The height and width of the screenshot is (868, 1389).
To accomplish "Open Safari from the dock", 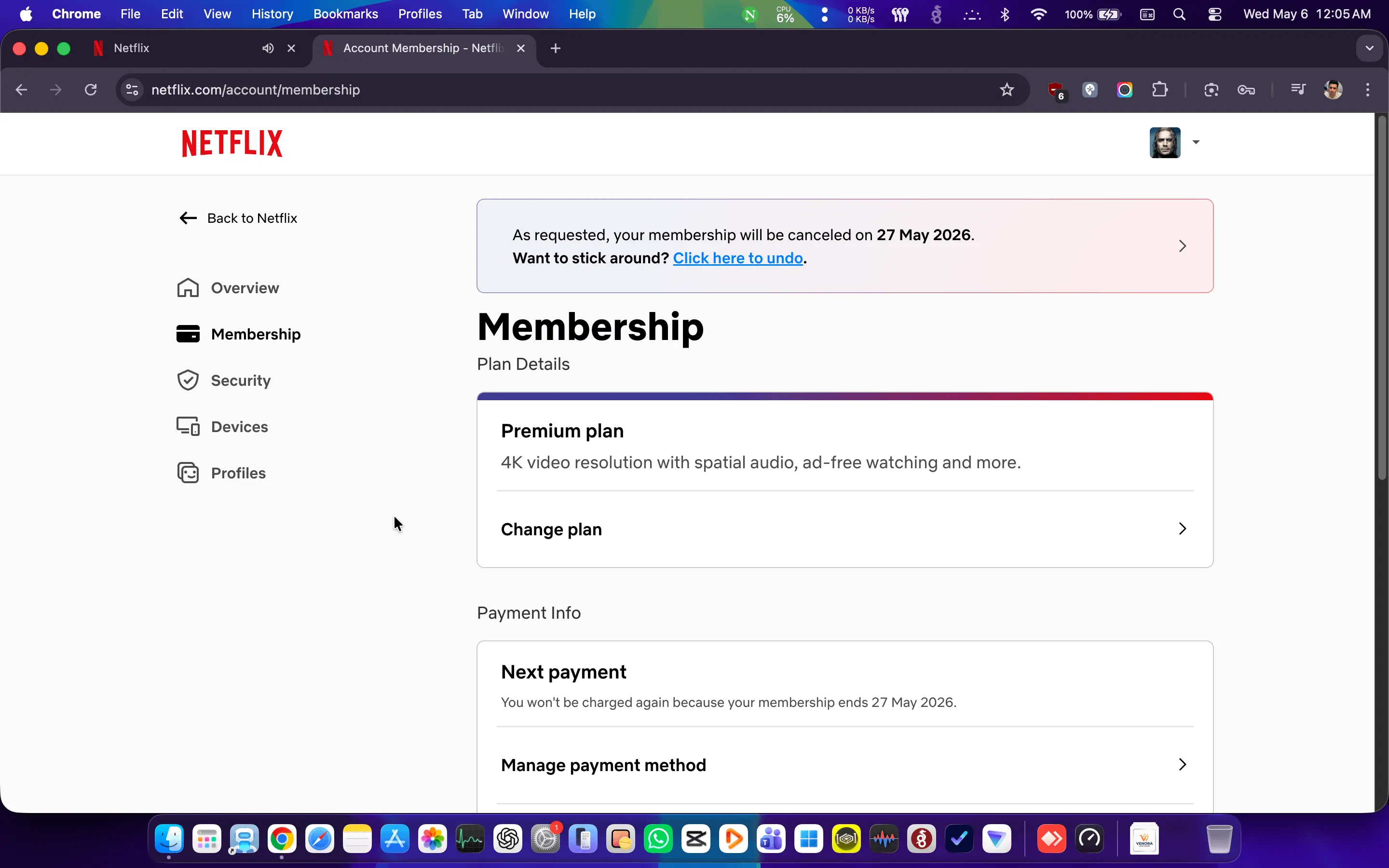I will coord(320,839).
